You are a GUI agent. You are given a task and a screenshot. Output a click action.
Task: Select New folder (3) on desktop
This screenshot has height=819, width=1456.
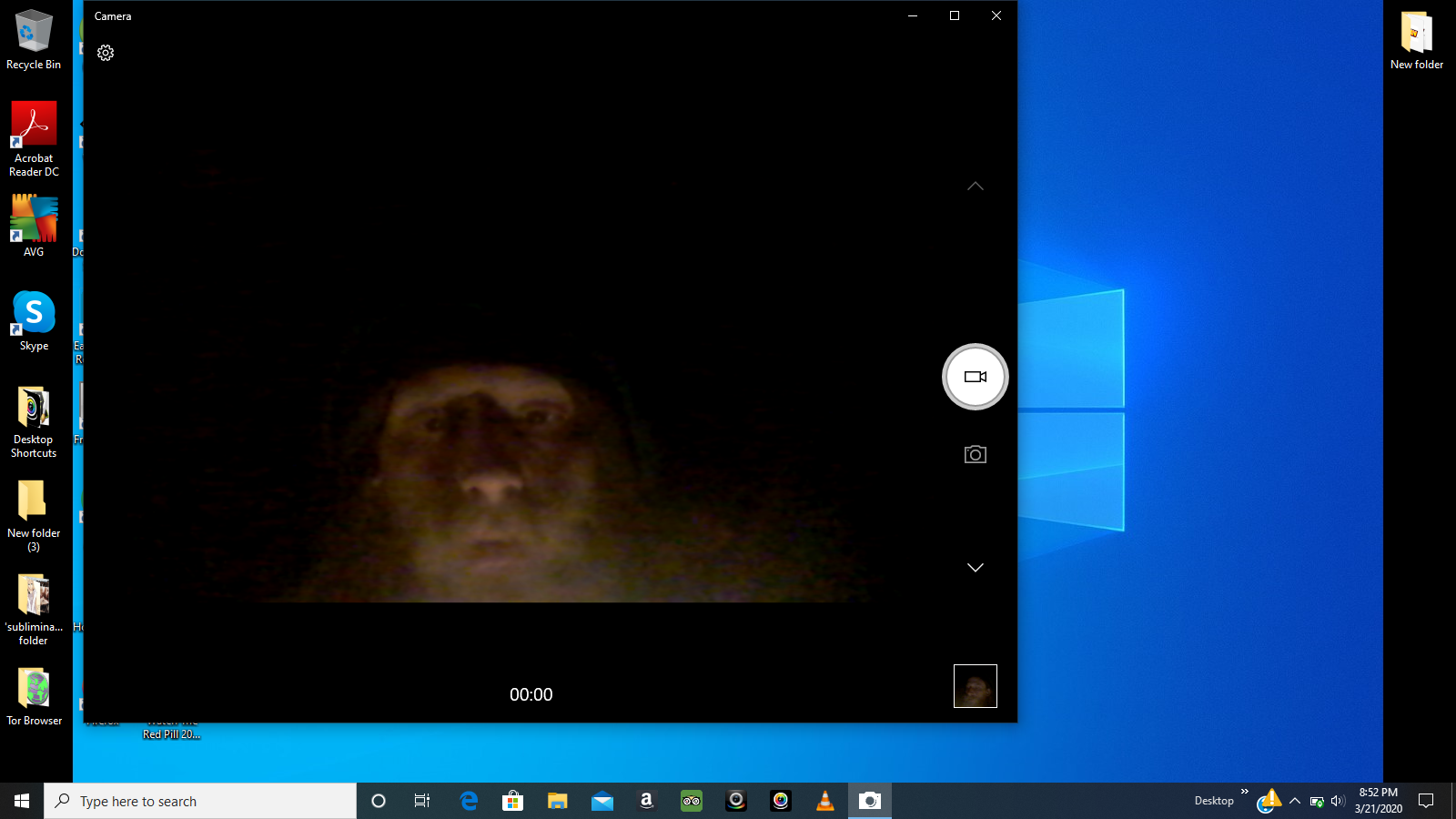coord(34,515)
